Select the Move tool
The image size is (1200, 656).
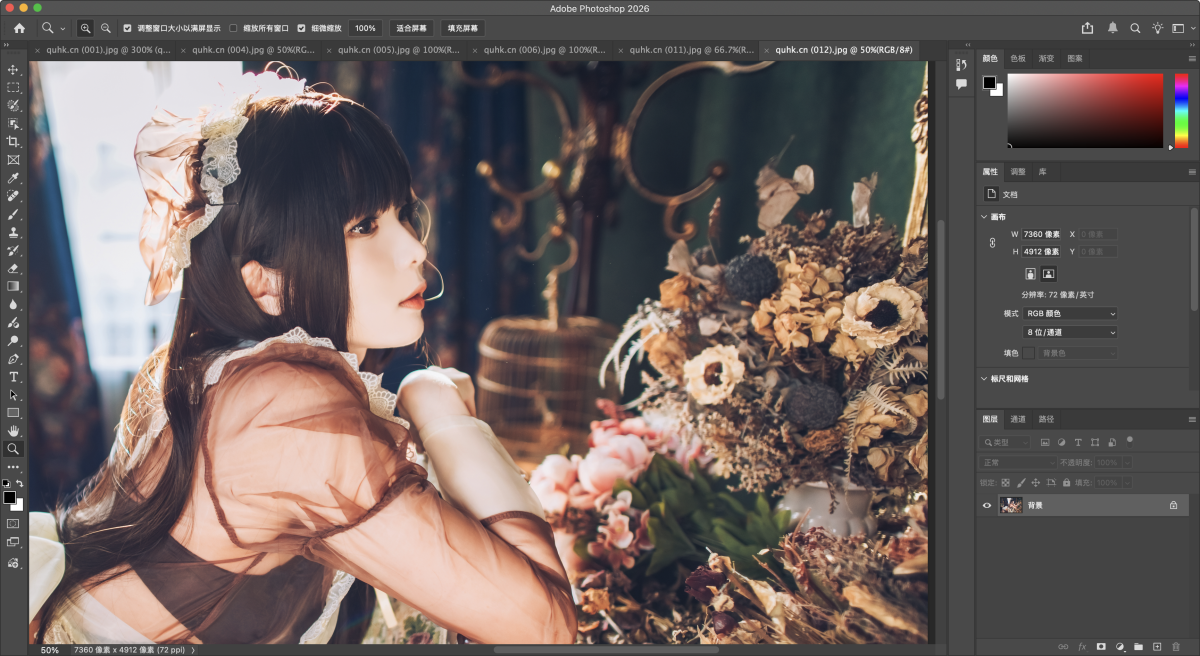pos(14,70)
